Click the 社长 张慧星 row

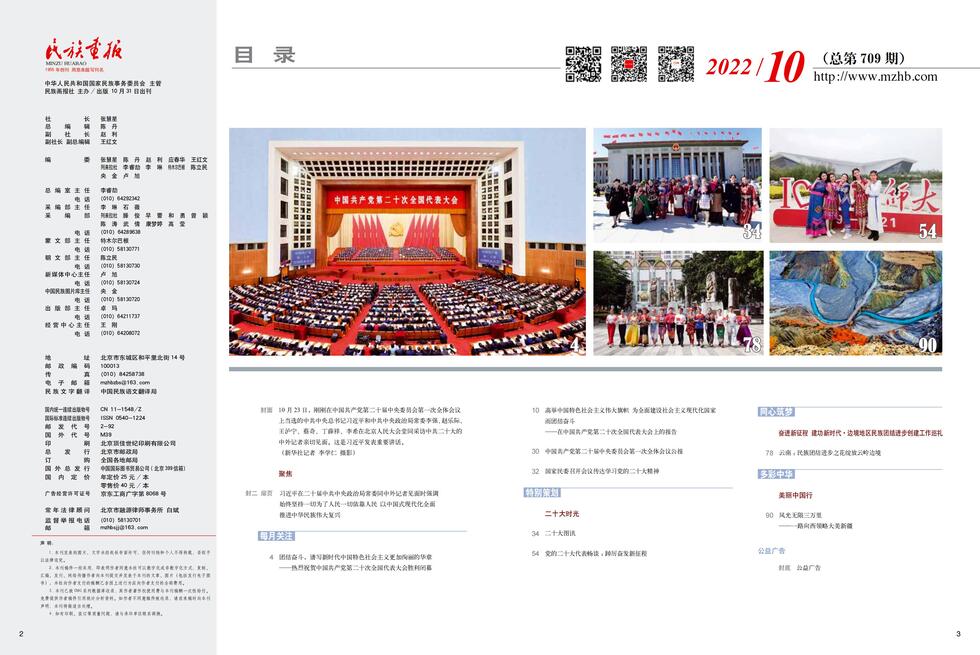[x=81, y=119]
